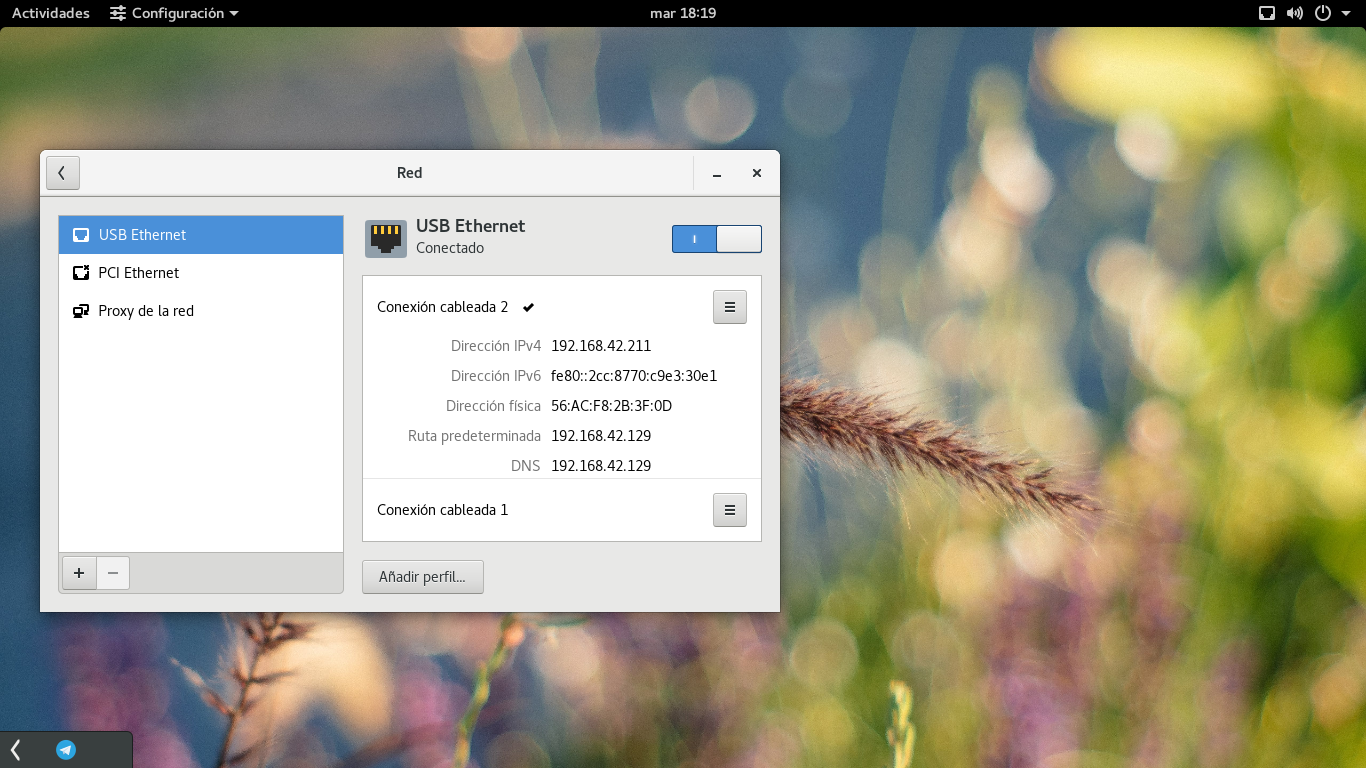Click the DNS value 192.168.42.129
This screenshot has height=768, width=1366.
pos(601,466)
